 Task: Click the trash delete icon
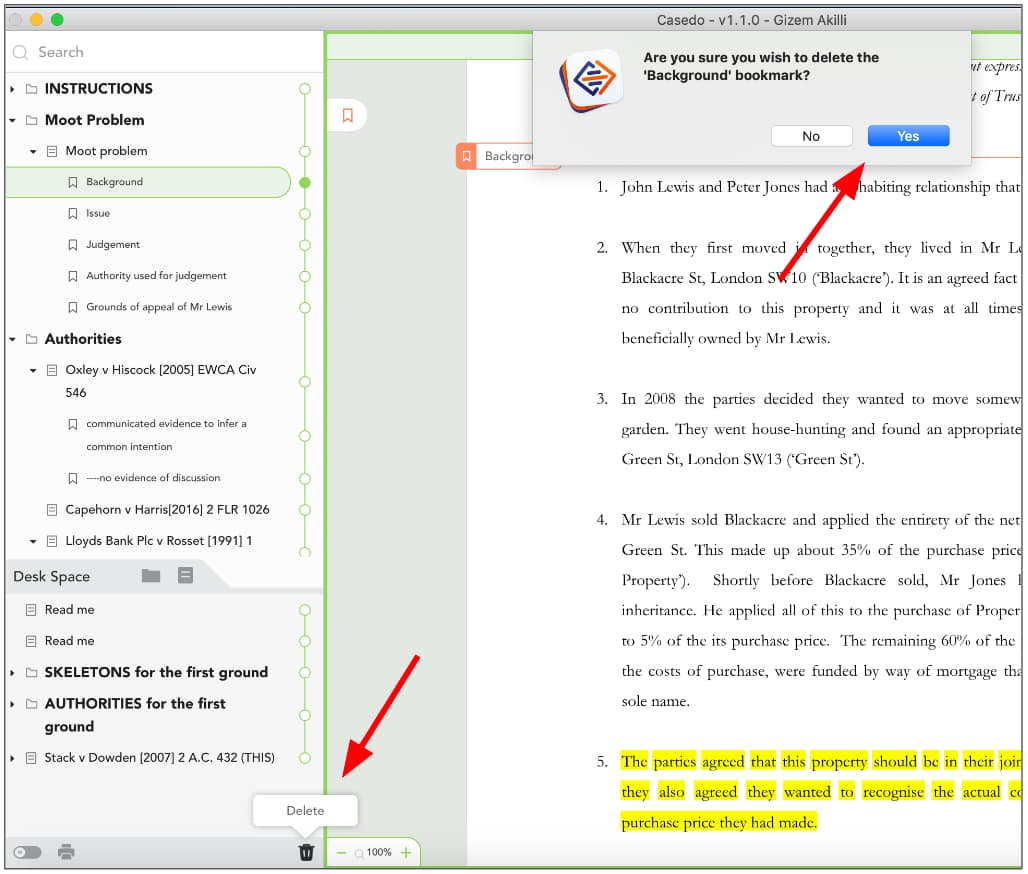(306, 852)
